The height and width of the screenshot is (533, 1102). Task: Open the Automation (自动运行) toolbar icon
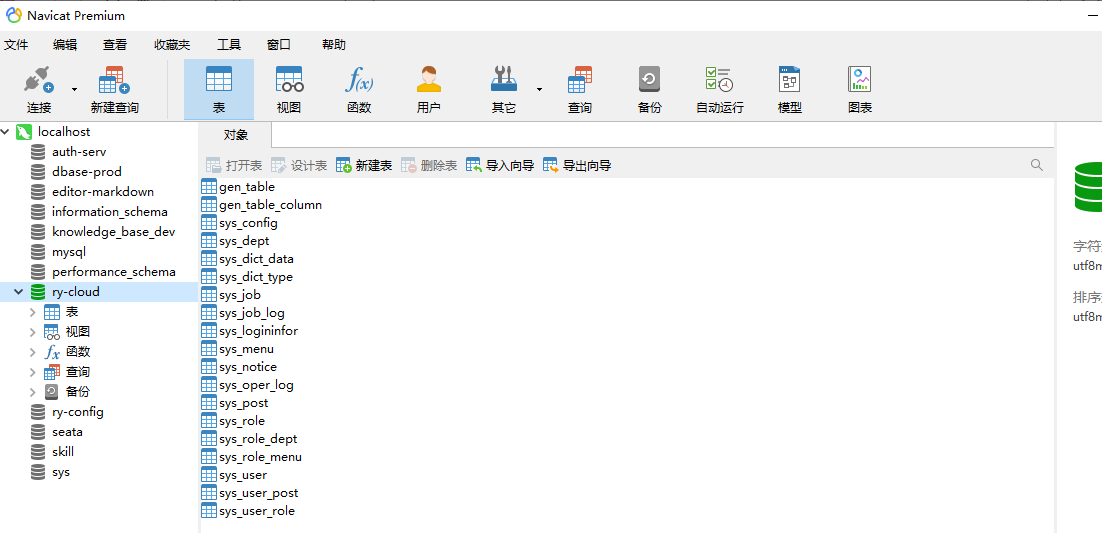click(x=719, y=79)
